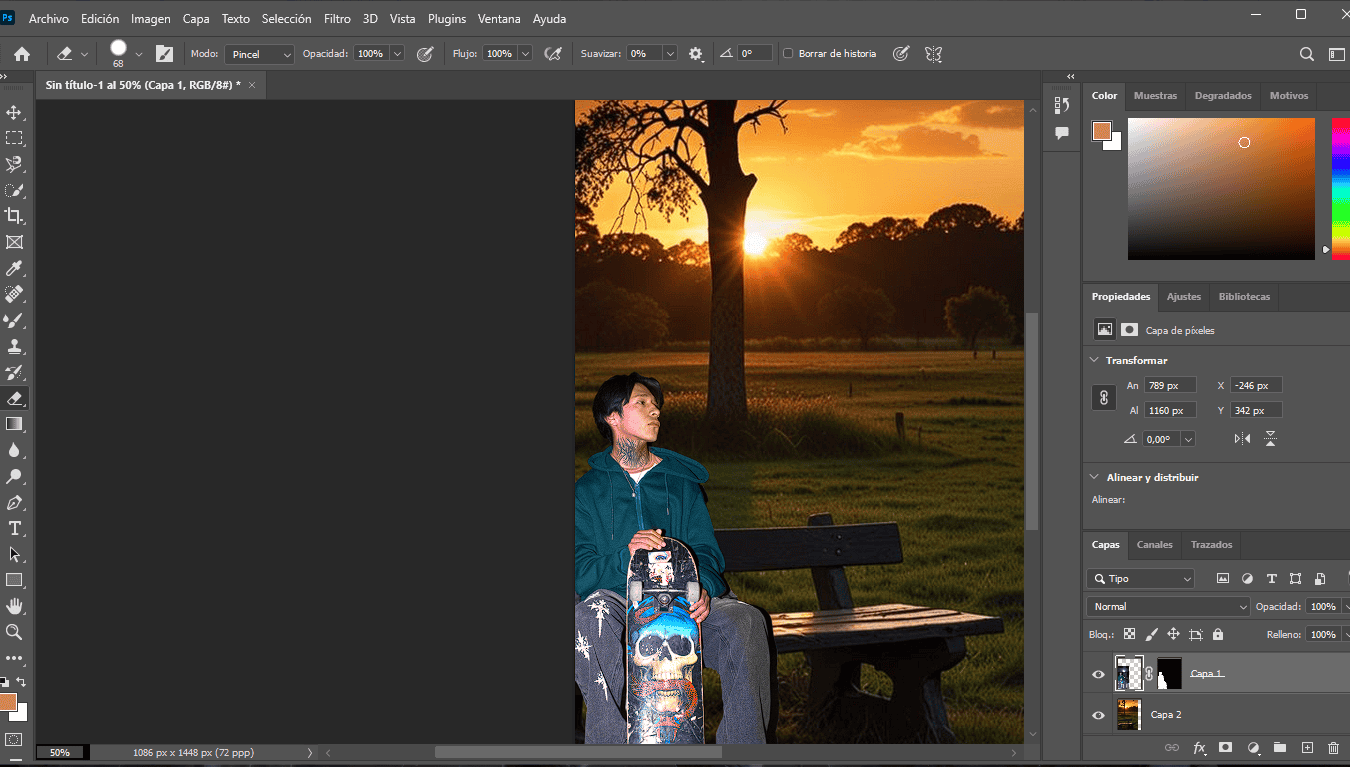Screen dimensions: 1350x767
Task: Collapse the Transformar section
Action: click(1093, 360)
